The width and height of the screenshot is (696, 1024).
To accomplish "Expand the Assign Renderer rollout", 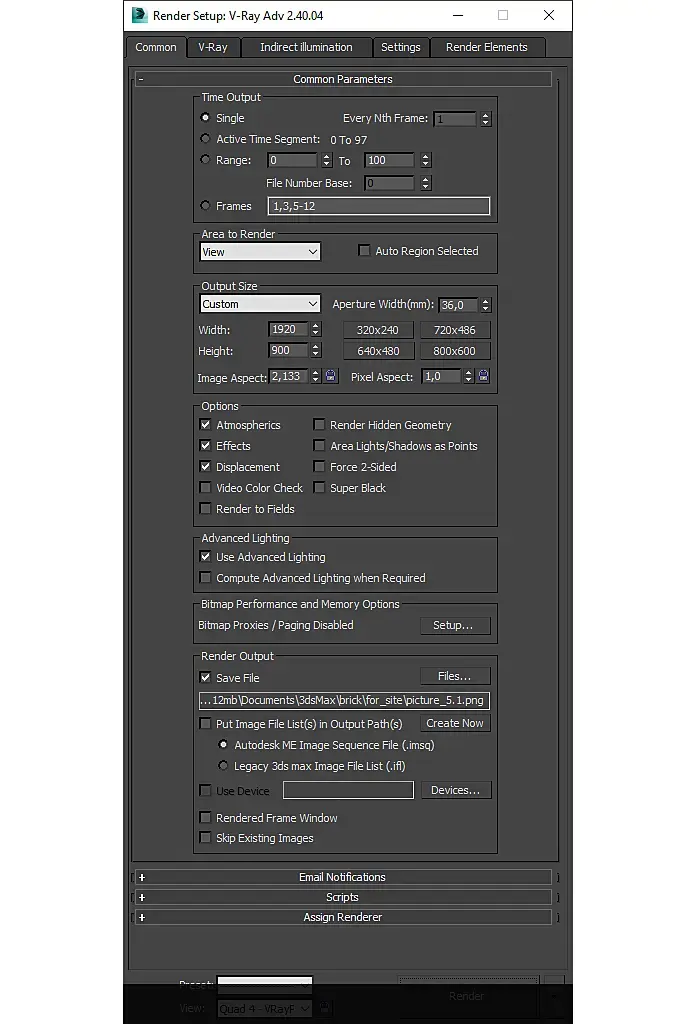I will pos(343,917).
